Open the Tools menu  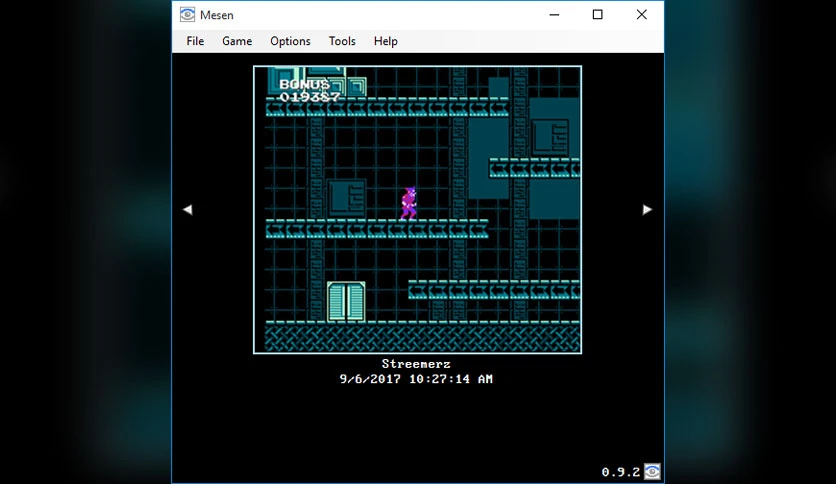(x=342, y=41)
